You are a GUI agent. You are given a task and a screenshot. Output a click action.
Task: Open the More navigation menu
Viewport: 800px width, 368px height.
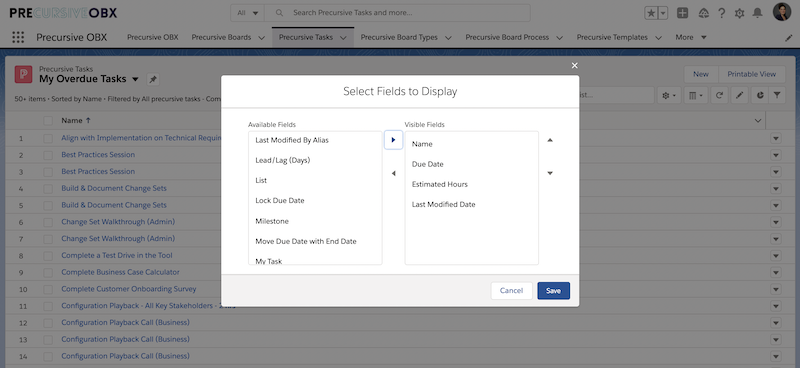[691, 37]
